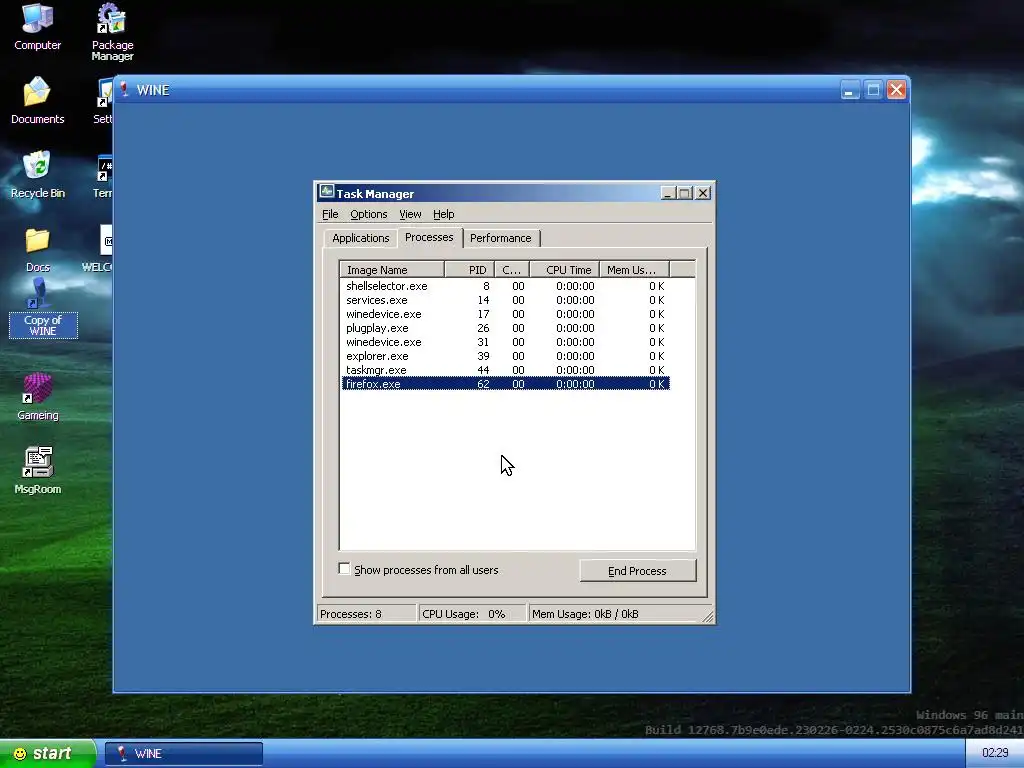Click the Mem Usage status entry
The image size is (1024, 768).
[614, 614]
